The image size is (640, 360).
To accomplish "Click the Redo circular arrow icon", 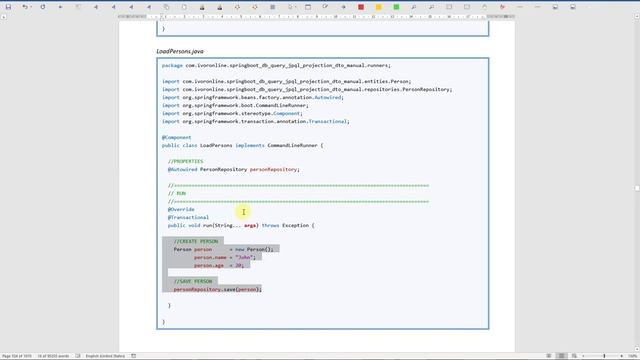I will point(42,7).
